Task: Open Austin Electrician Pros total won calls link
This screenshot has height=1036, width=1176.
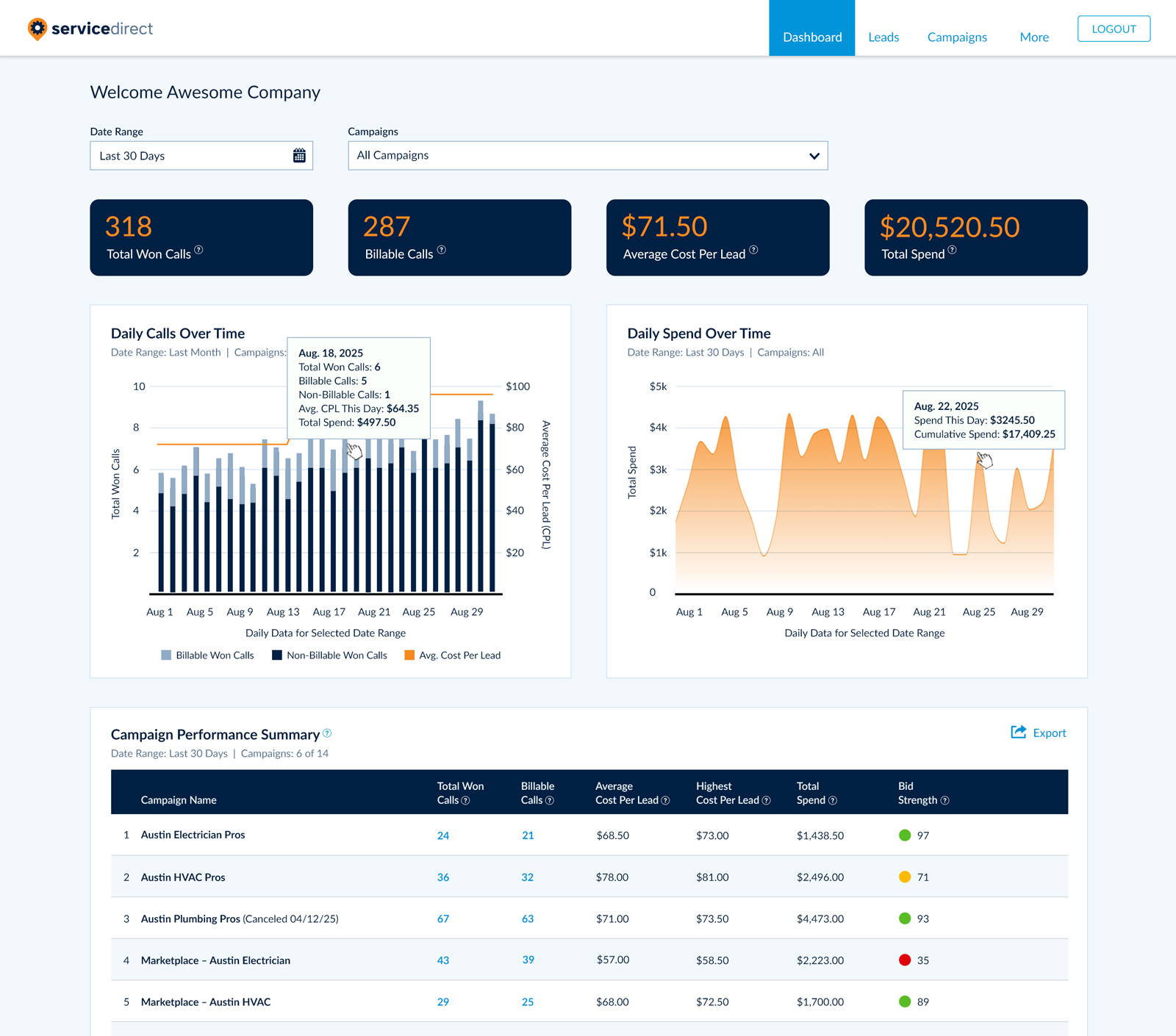Action: [443, 835]
